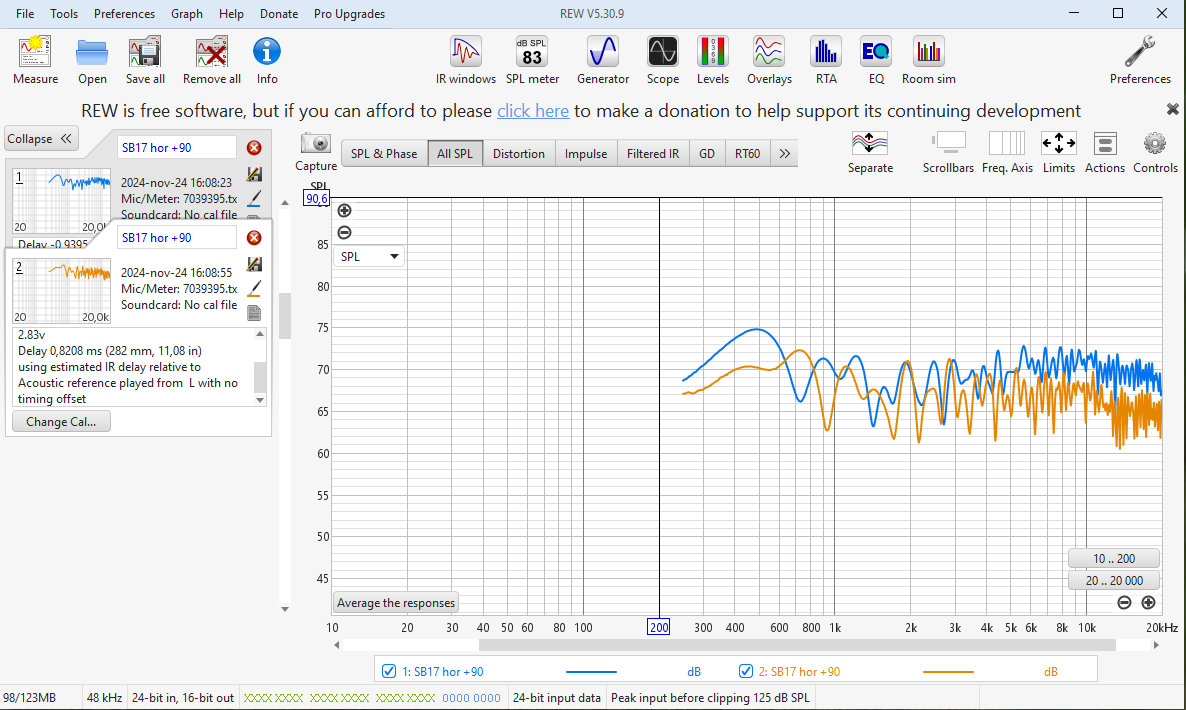Toggle the Scrollbars display option
The width and height of the screenshot is (1186, 710).
coord(948,152)
